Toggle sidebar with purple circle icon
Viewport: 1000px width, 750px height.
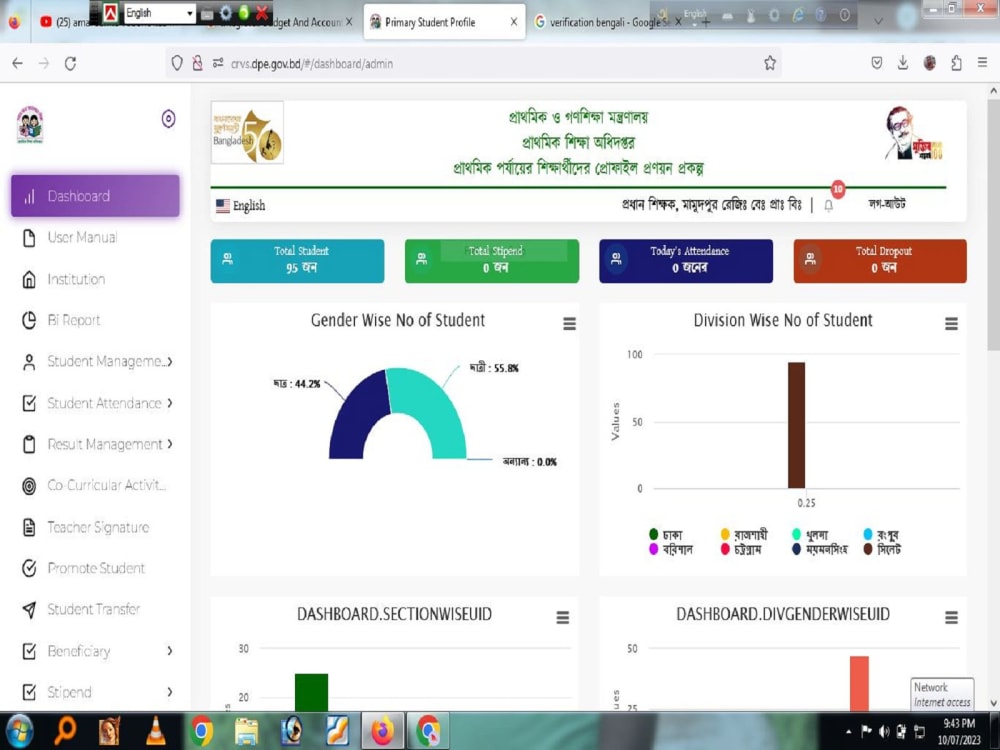click(x=168, y=119)
